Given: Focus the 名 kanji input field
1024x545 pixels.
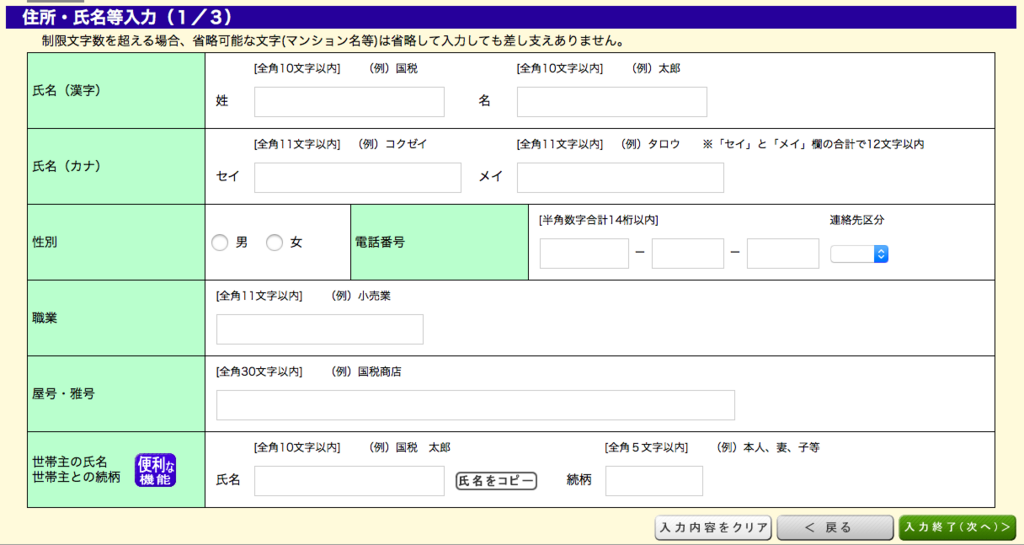Looking at the screenshot, I should 612,102.
